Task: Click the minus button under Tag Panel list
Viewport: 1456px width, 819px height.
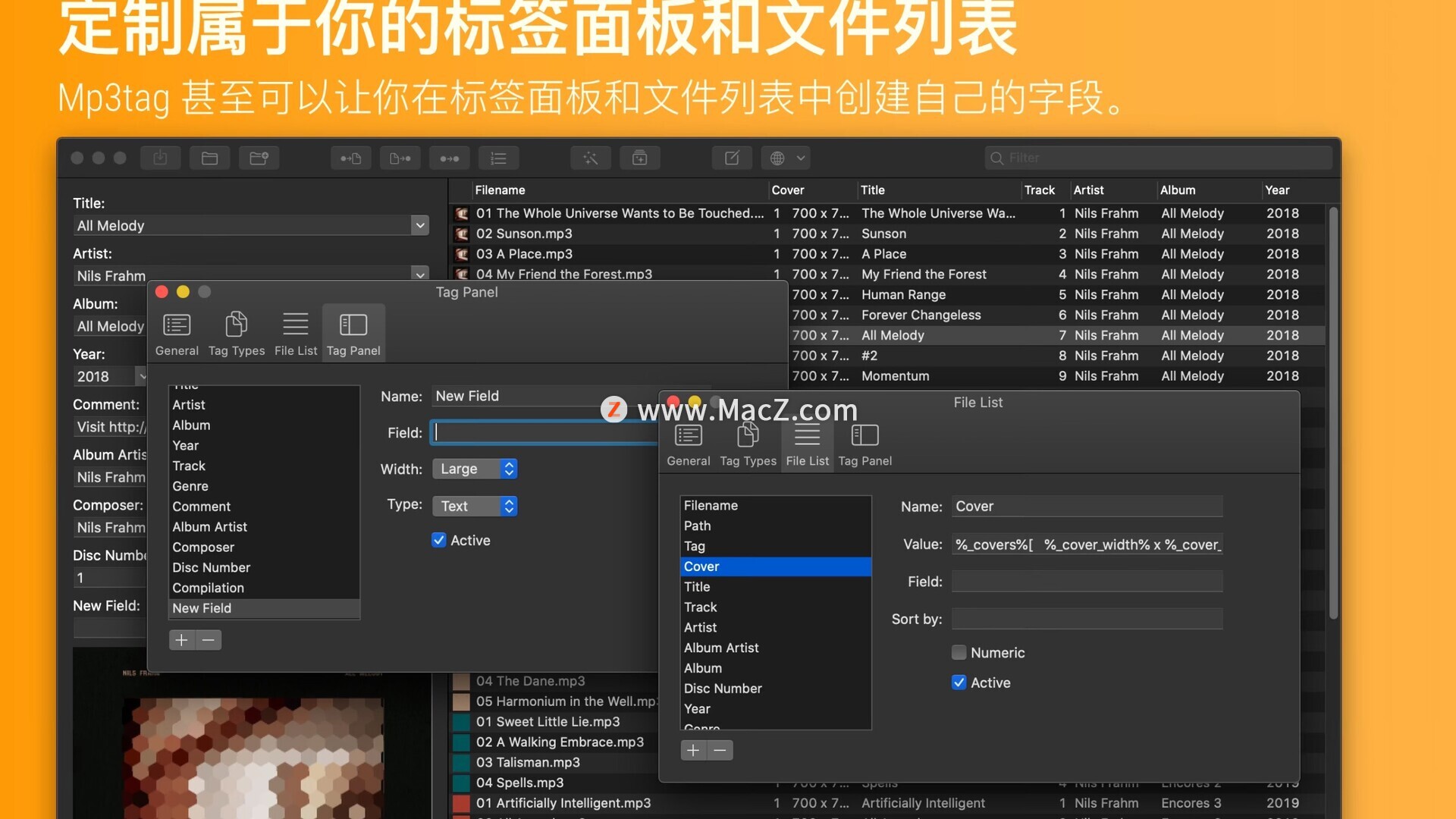Action: (209, 640)
